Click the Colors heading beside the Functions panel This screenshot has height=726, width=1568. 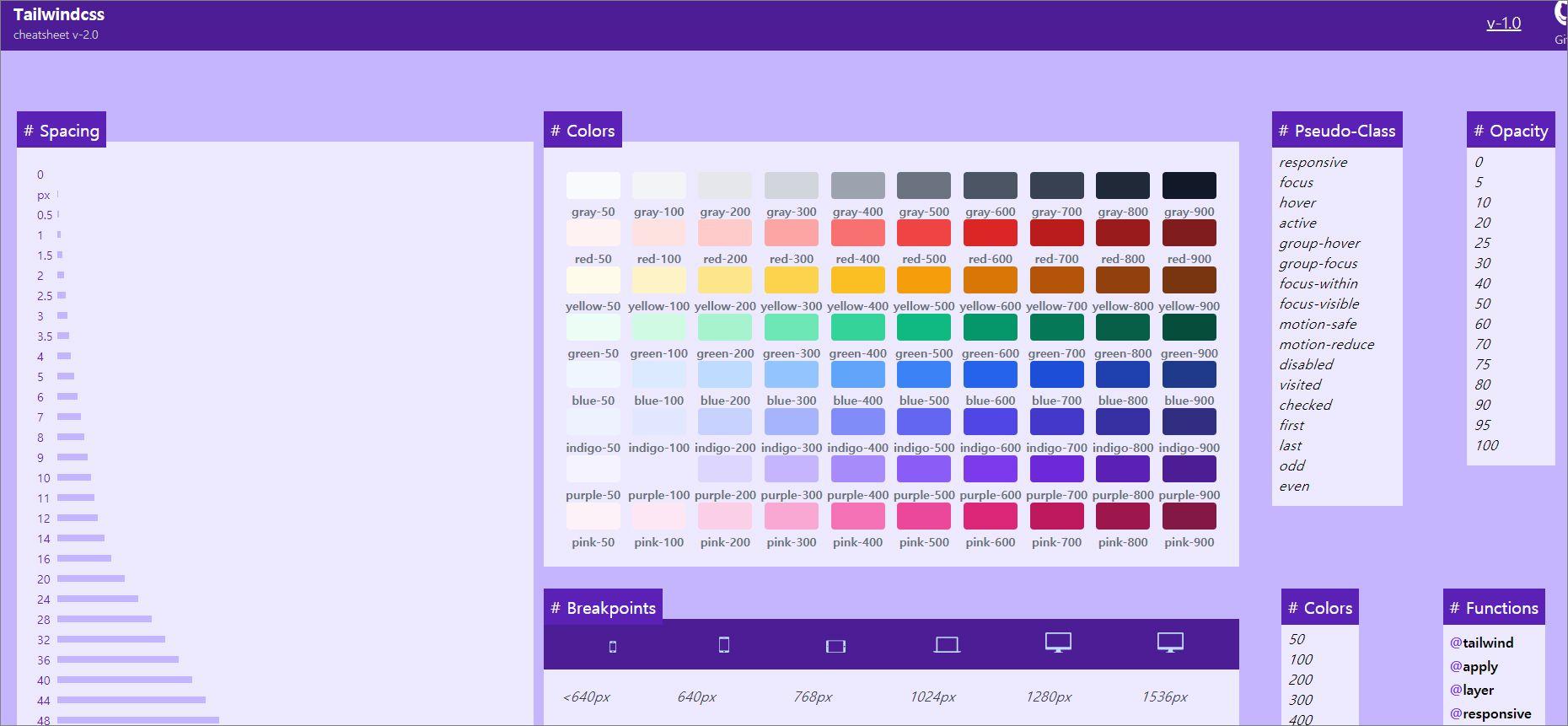[1320, 607]
